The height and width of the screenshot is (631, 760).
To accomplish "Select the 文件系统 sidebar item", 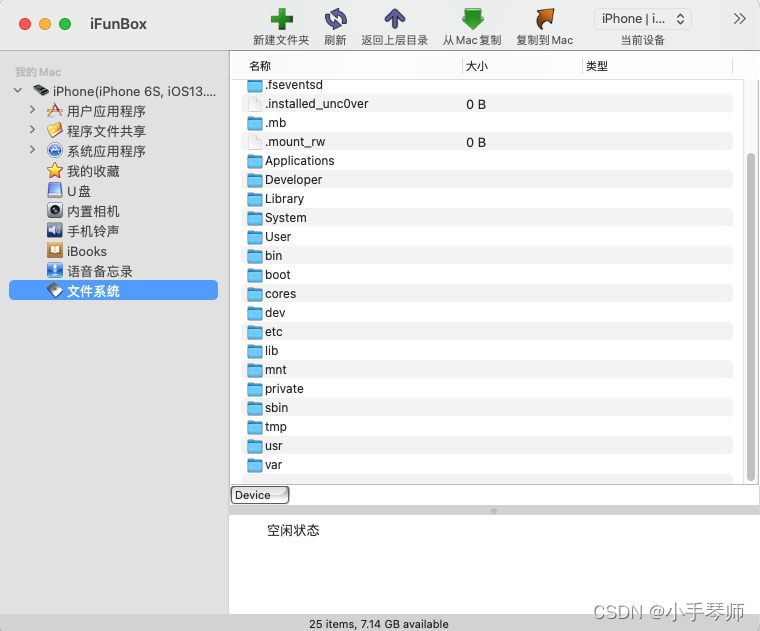I will [113, 290].
